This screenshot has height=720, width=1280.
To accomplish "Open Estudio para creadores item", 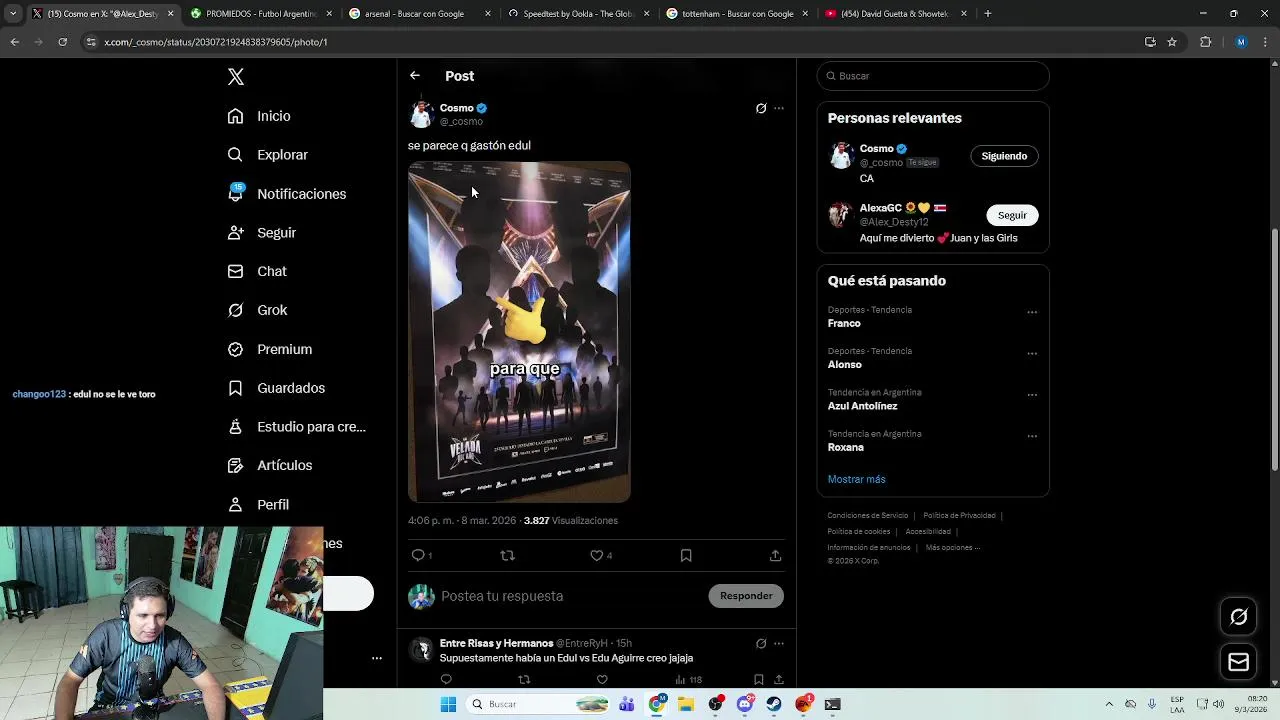I will tap(296, 427).
